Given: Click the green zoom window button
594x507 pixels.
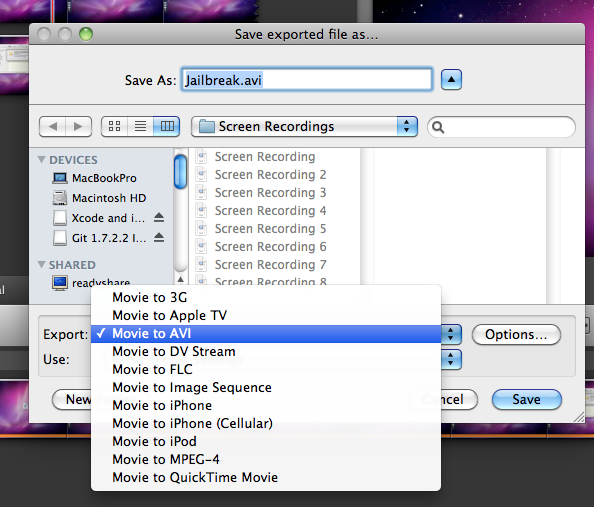Looking at the screenshot, I should [x=86, y=34].
